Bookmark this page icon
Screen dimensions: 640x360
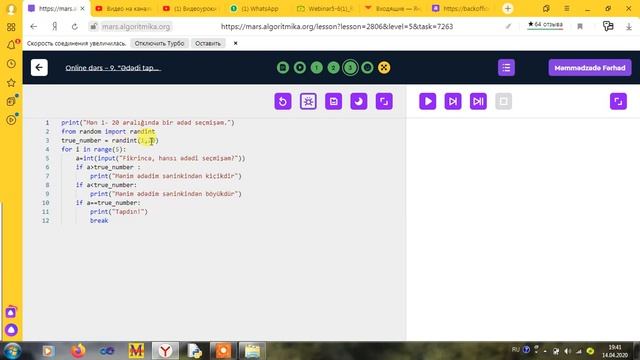pos(580,27)
